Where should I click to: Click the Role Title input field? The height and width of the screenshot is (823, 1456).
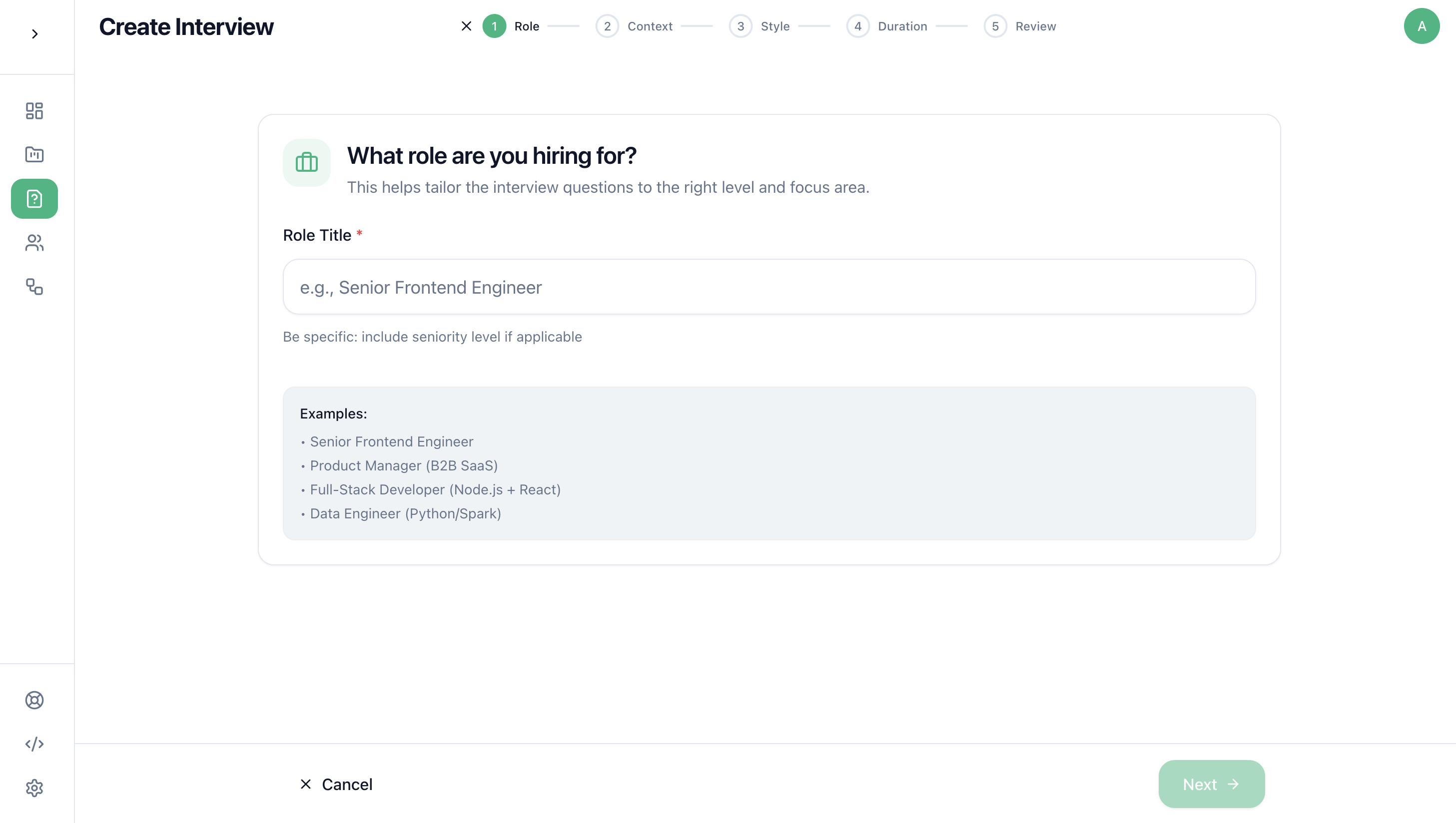coord(769,287)
